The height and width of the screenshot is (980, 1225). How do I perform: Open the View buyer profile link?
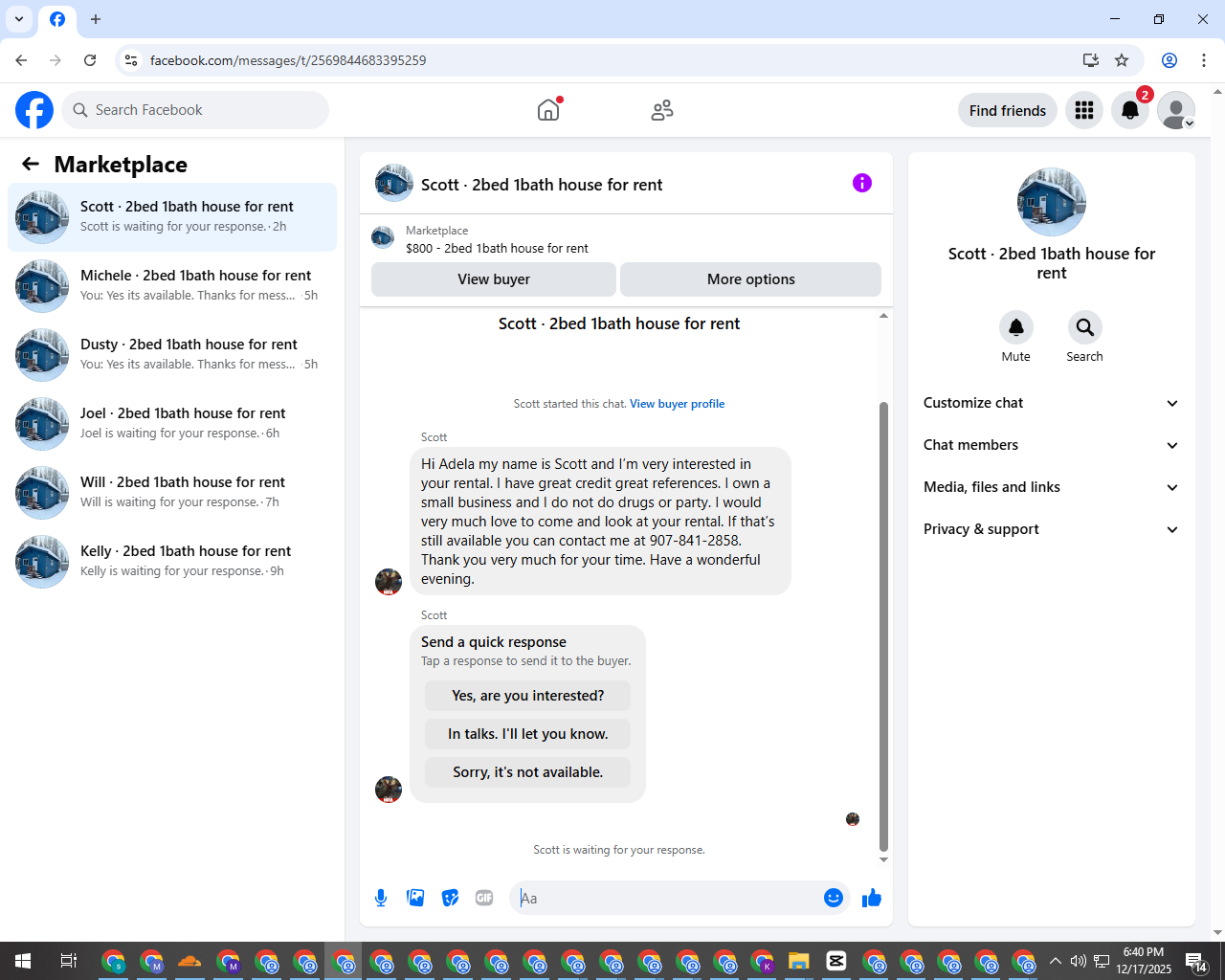677,404
